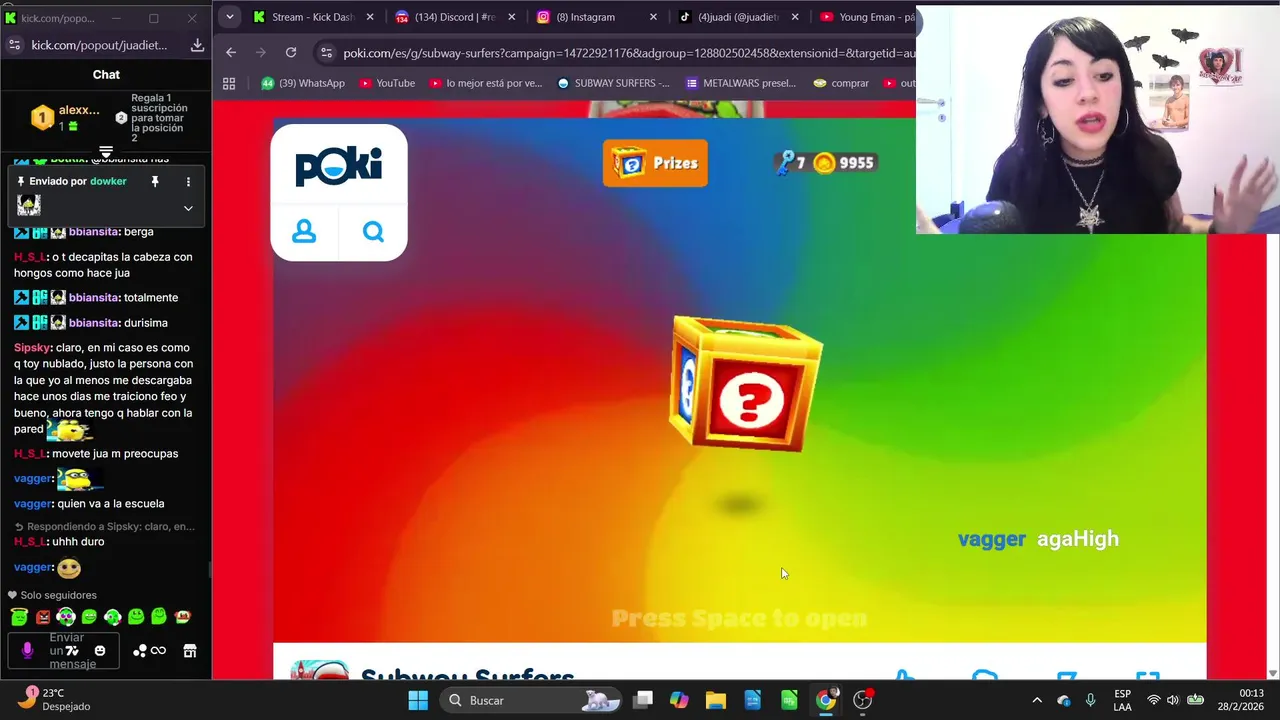Click the red angry emote
Viewport: 1280px width, 720px height.
click(x=43, y=617)
